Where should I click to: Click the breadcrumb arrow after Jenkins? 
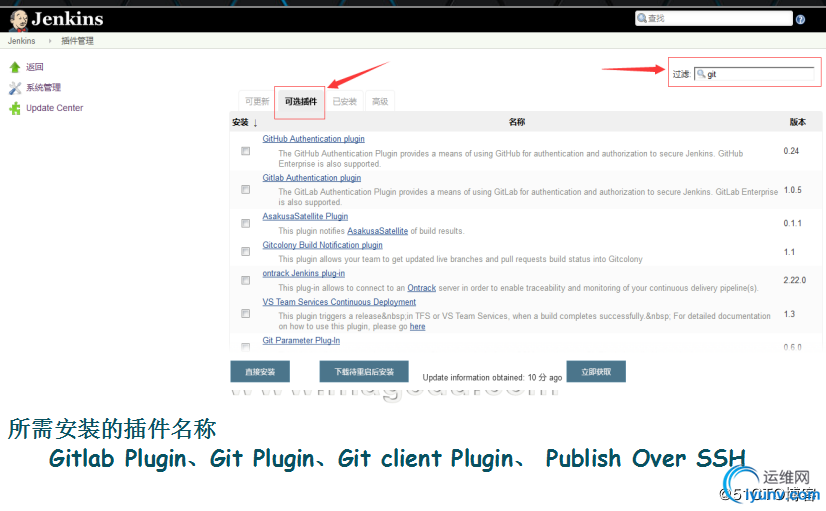click(x=50, y=41)
